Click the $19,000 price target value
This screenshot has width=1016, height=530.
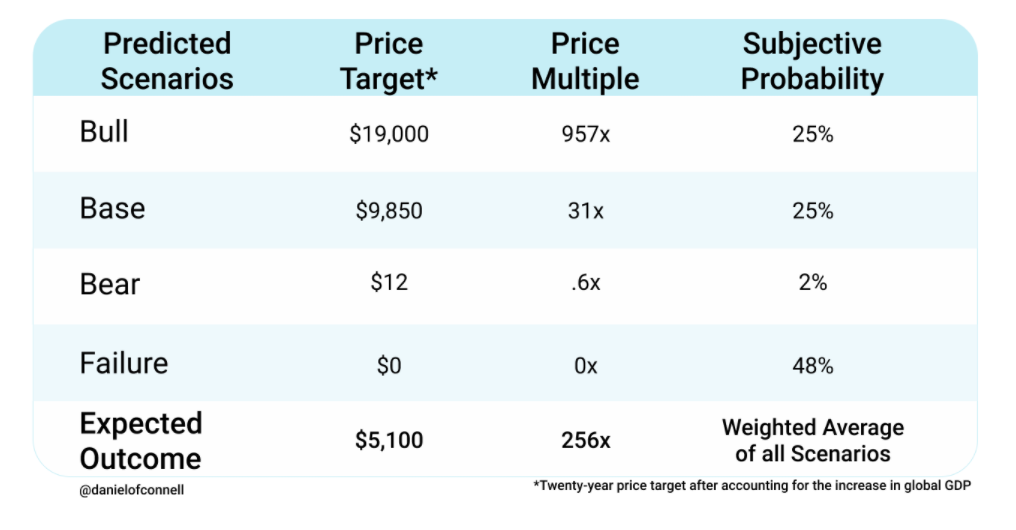389,134
